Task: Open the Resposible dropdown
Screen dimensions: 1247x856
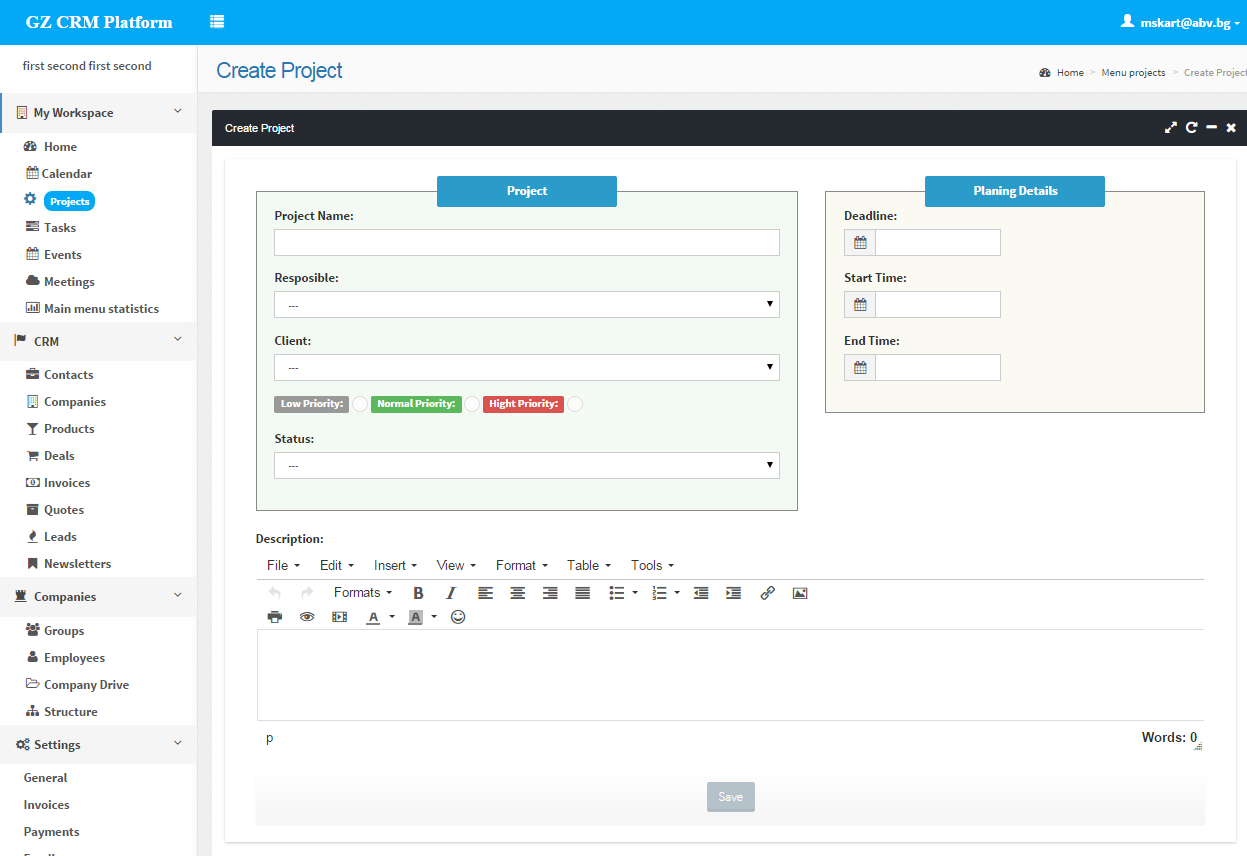Action: pyautogui.click(x=527, y=304)
